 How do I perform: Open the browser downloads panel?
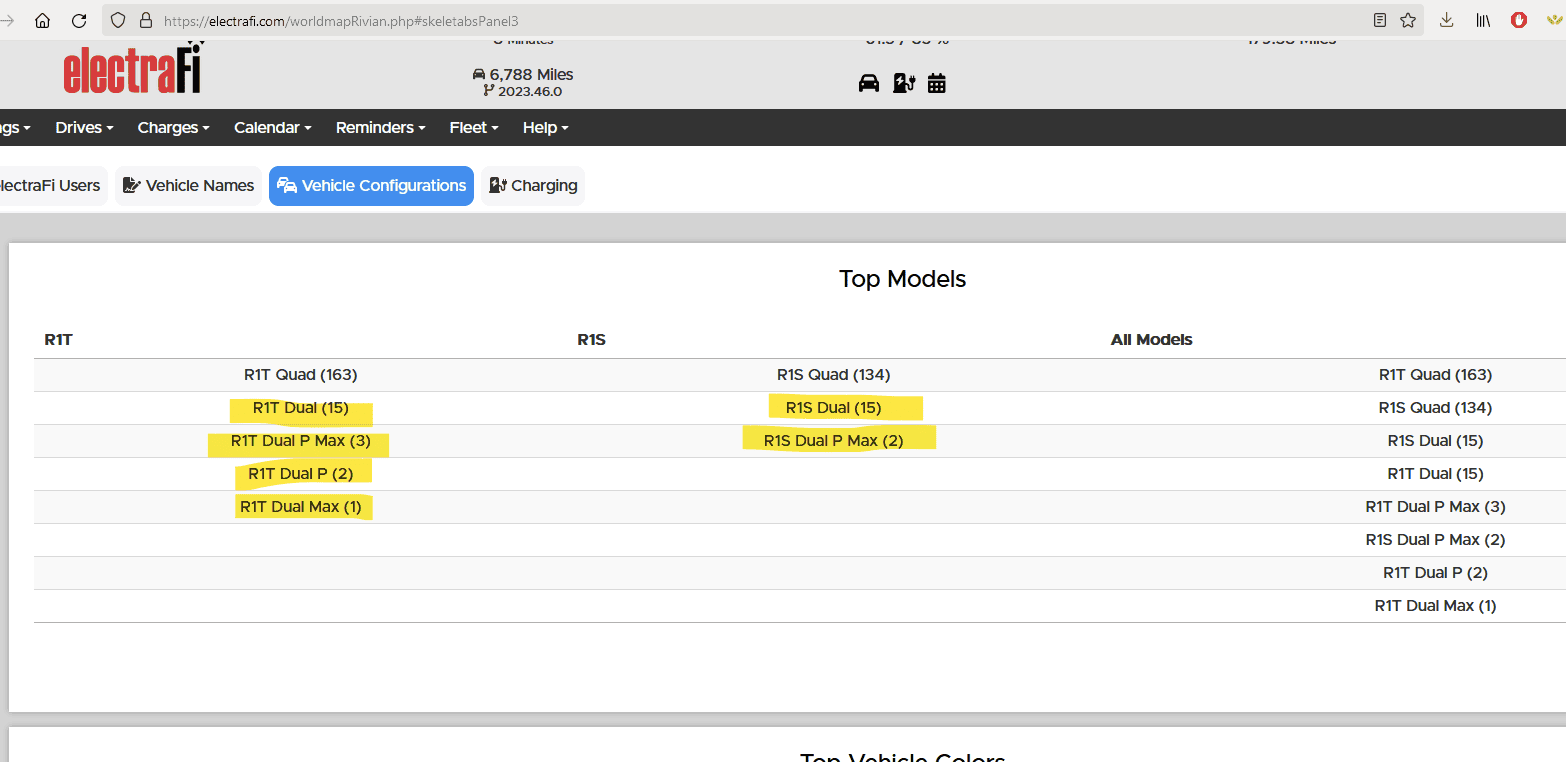[1446, 20]
